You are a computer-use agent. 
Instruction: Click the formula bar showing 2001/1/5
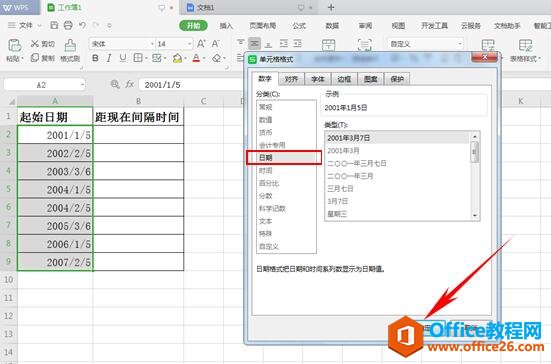coord(192,85)
